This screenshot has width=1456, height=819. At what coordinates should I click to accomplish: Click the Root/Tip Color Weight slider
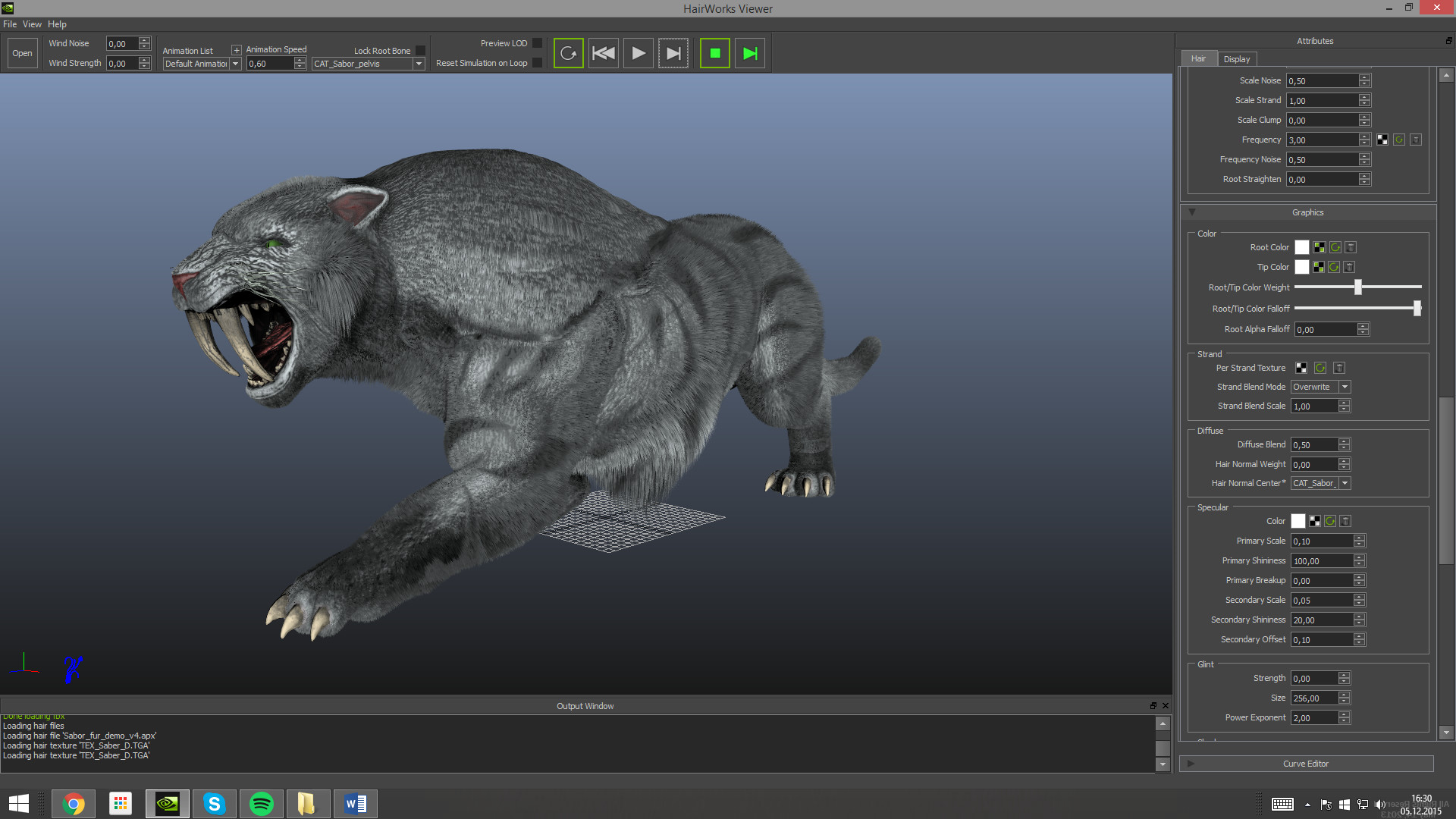pos(1357,287)
